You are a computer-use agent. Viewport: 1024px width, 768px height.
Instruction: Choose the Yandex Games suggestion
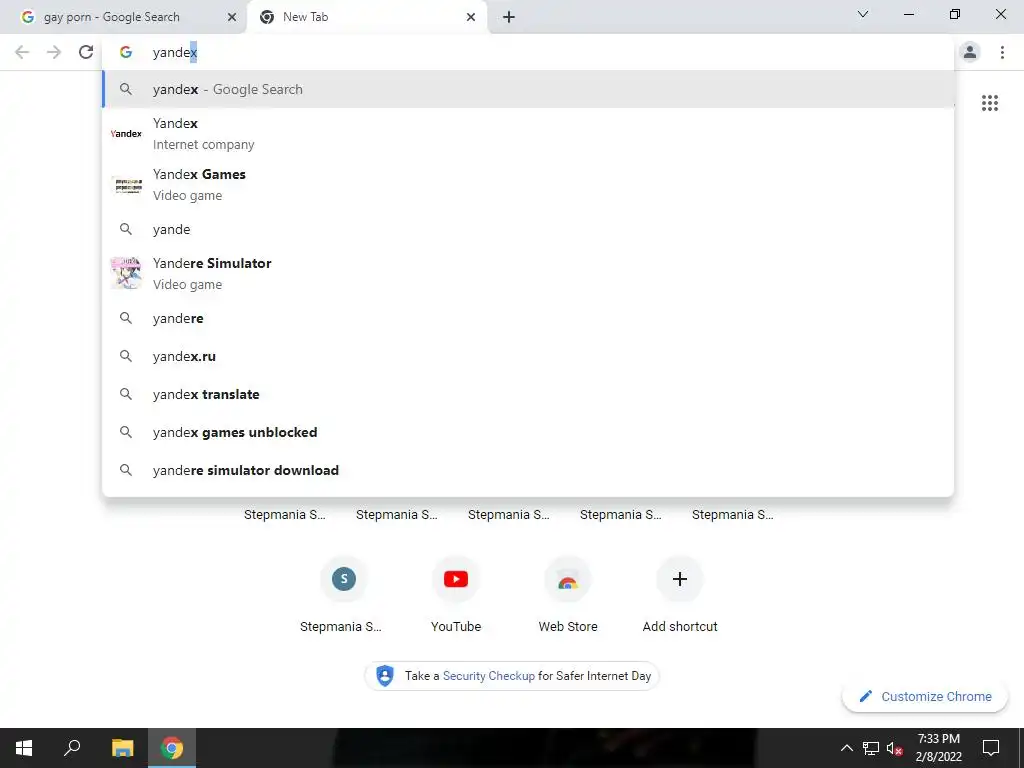click(528, 185)
